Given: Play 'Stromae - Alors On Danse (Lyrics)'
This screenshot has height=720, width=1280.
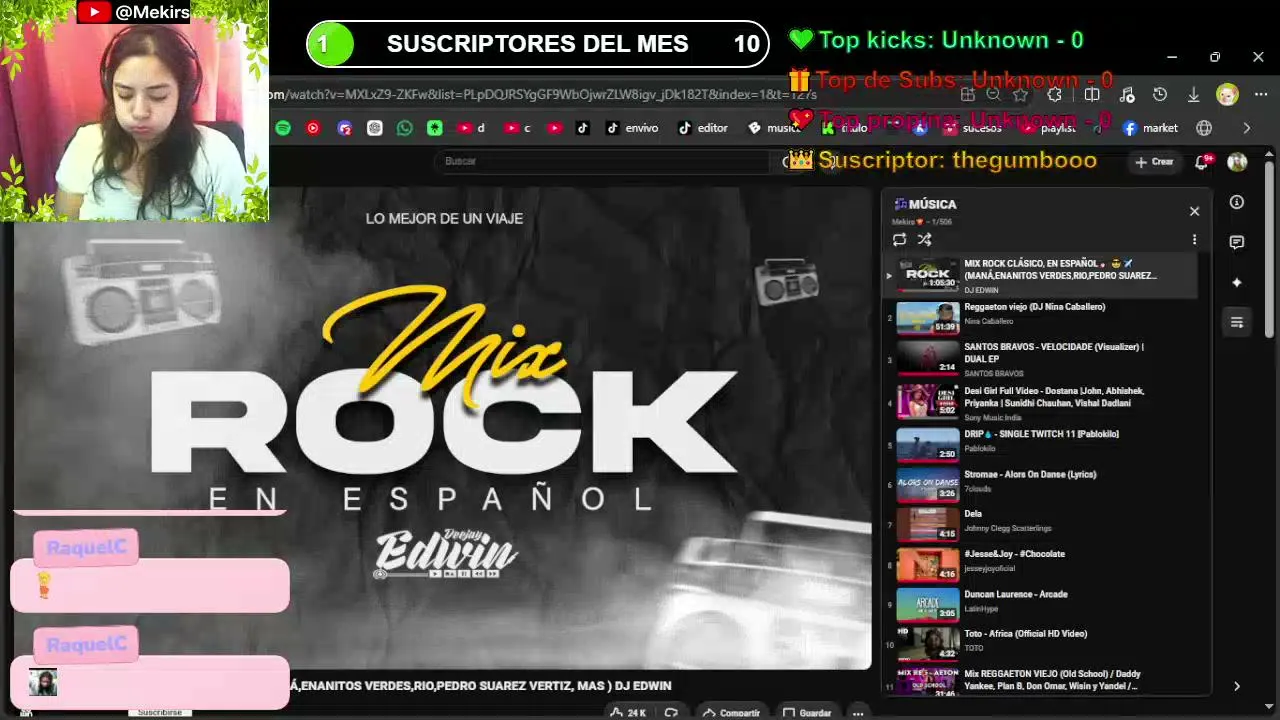Looking at the screenshot, I should pos(1039,485).
